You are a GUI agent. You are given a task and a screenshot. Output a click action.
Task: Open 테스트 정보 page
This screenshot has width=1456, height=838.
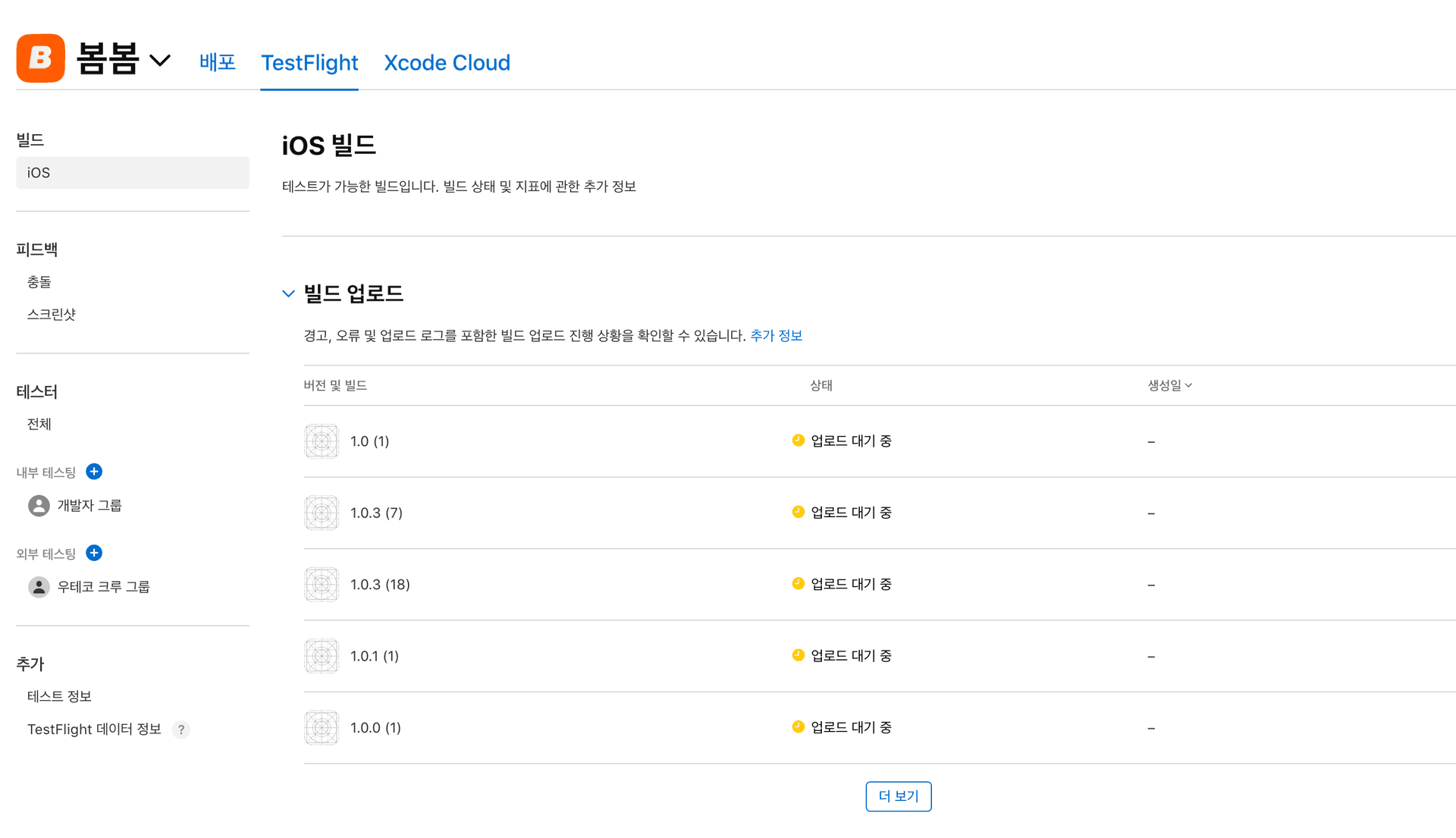click(x=59, y=696)
